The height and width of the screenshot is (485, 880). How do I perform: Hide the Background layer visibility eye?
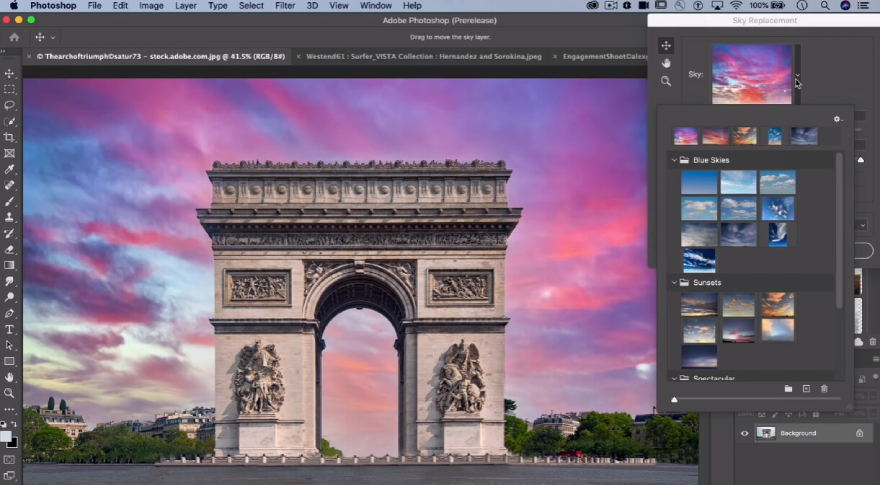click(744, 433)
